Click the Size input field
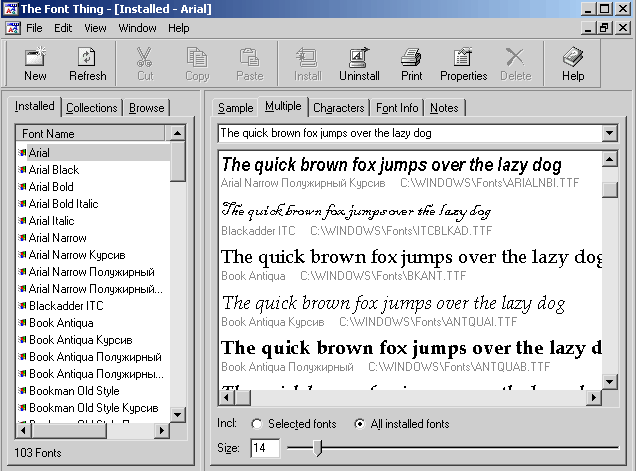636x471 pixels. point(265,448)
